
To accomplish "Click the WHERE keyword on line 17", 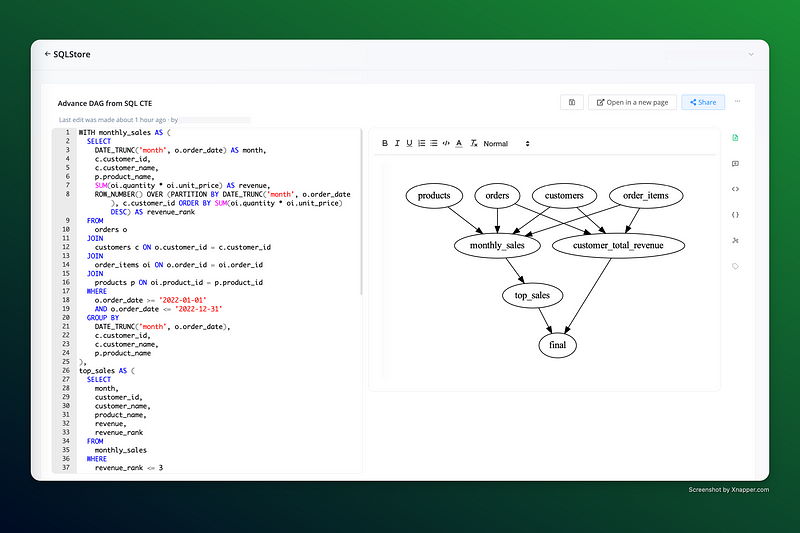I will 96,291.
